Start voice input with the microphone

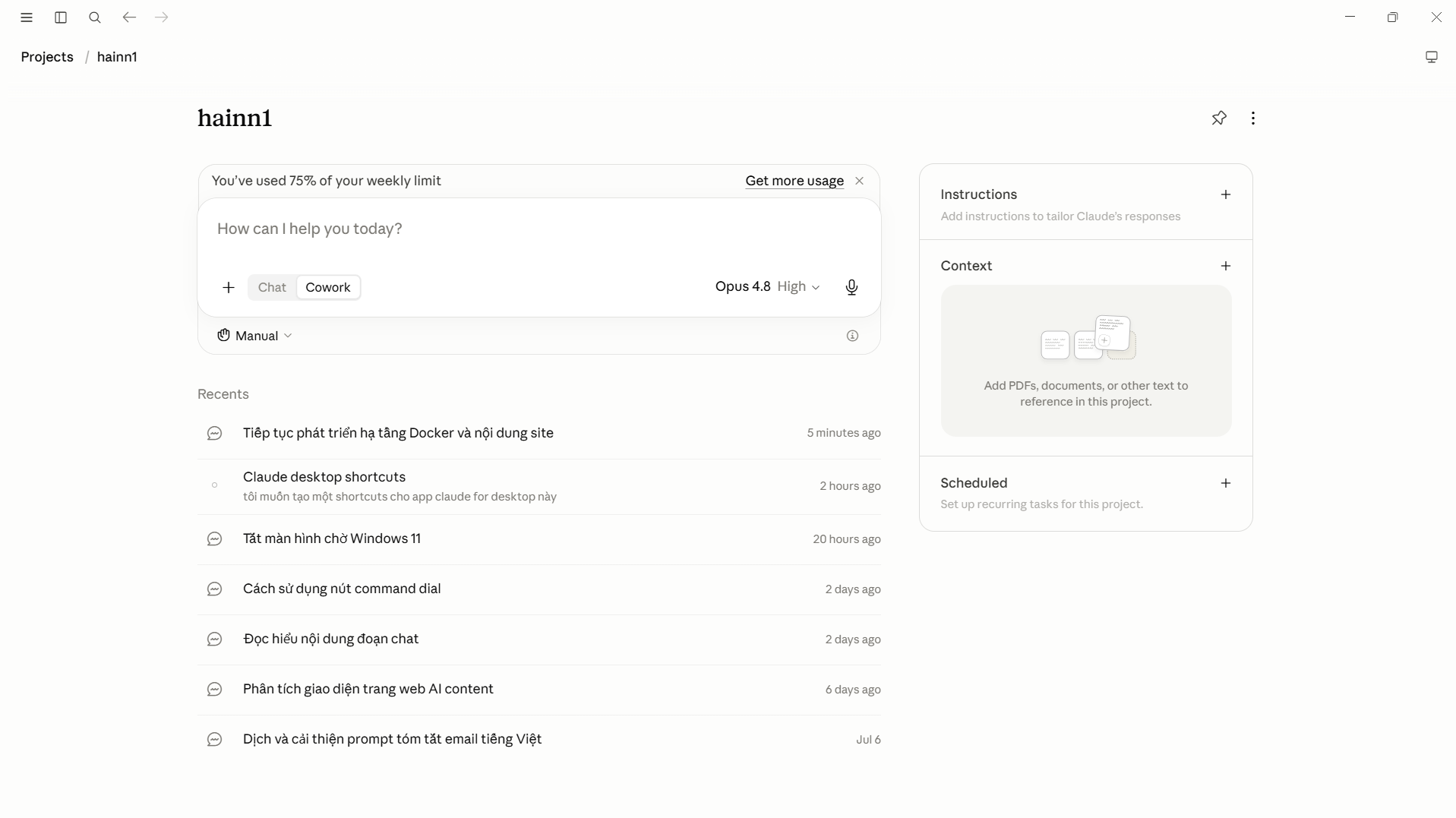[x=851, y=287]
